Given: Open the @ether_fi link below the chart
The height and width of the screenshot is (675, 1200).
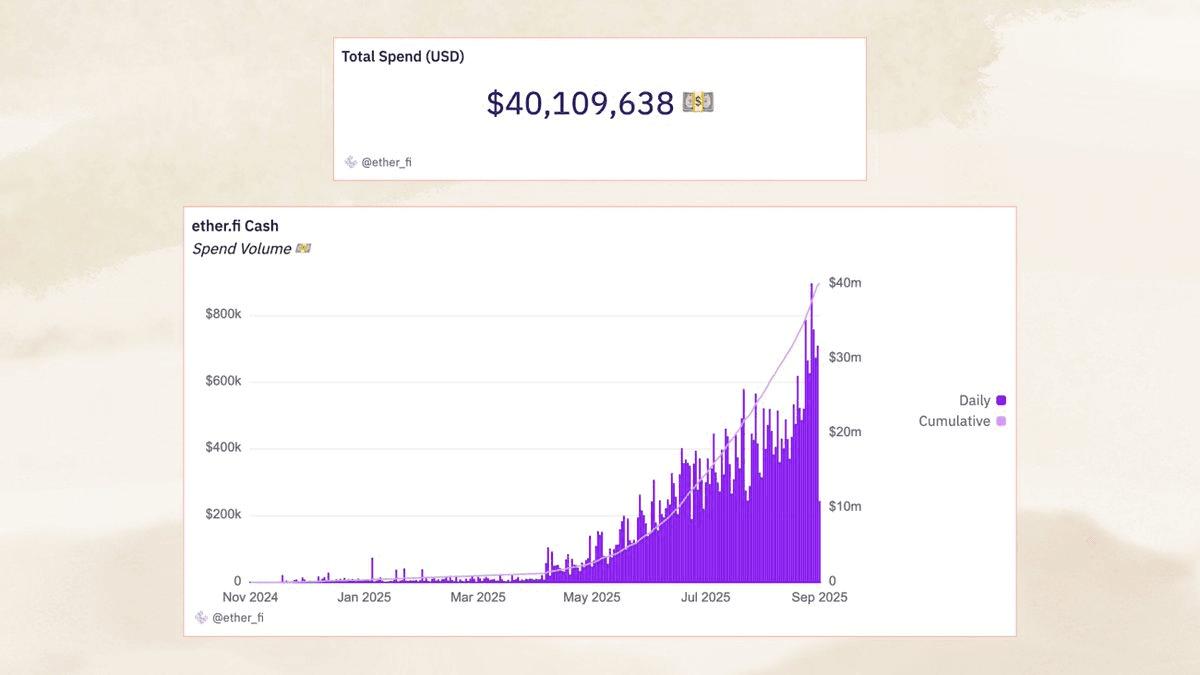Looking at the screenshot, I should point(238,618).
